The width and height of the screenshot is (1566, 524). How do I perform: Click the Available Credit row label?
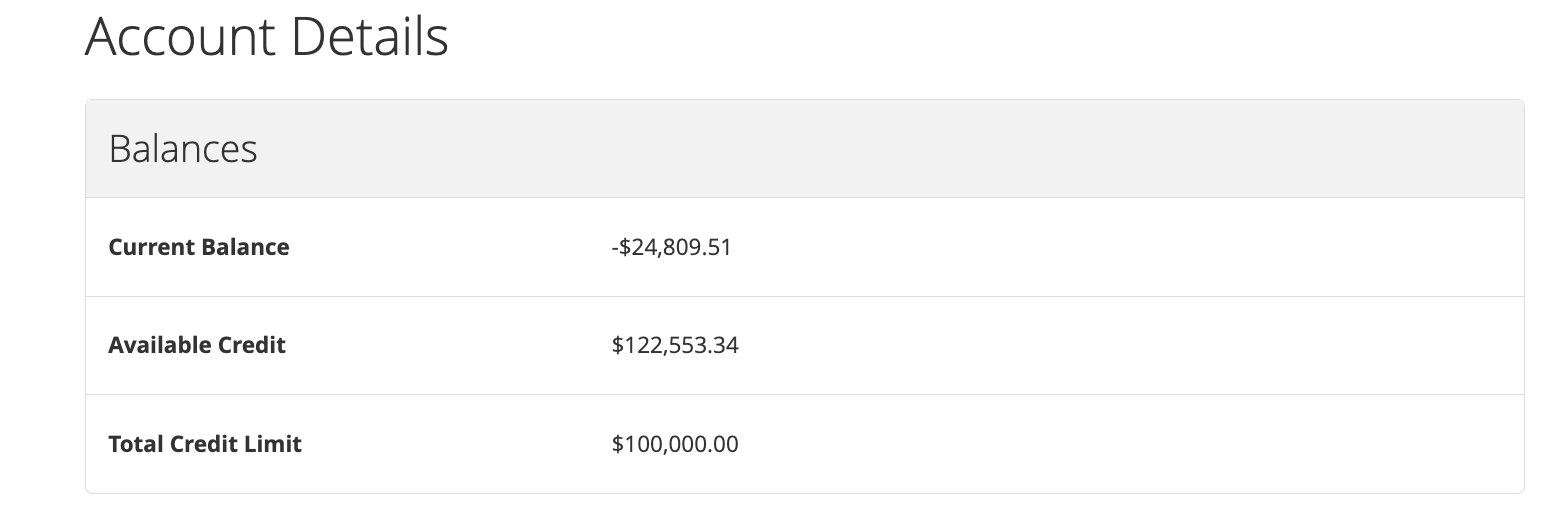click(197, 345)
